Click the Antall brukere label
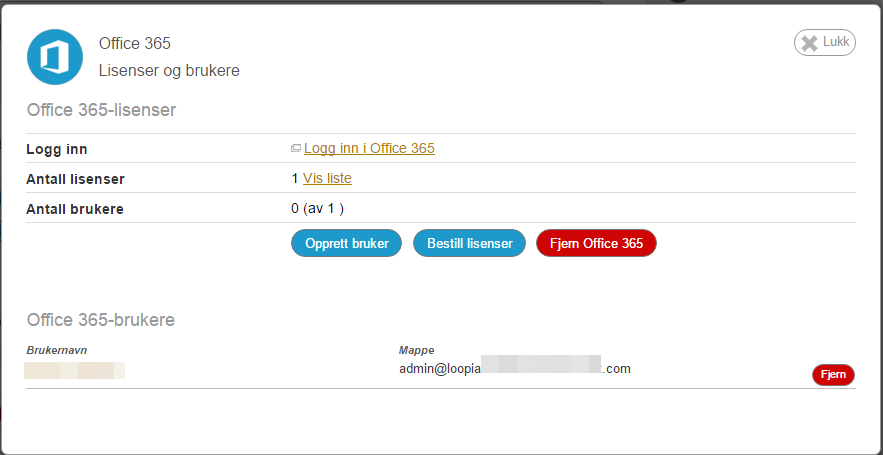The image size is (883, 455). point(75,209)
